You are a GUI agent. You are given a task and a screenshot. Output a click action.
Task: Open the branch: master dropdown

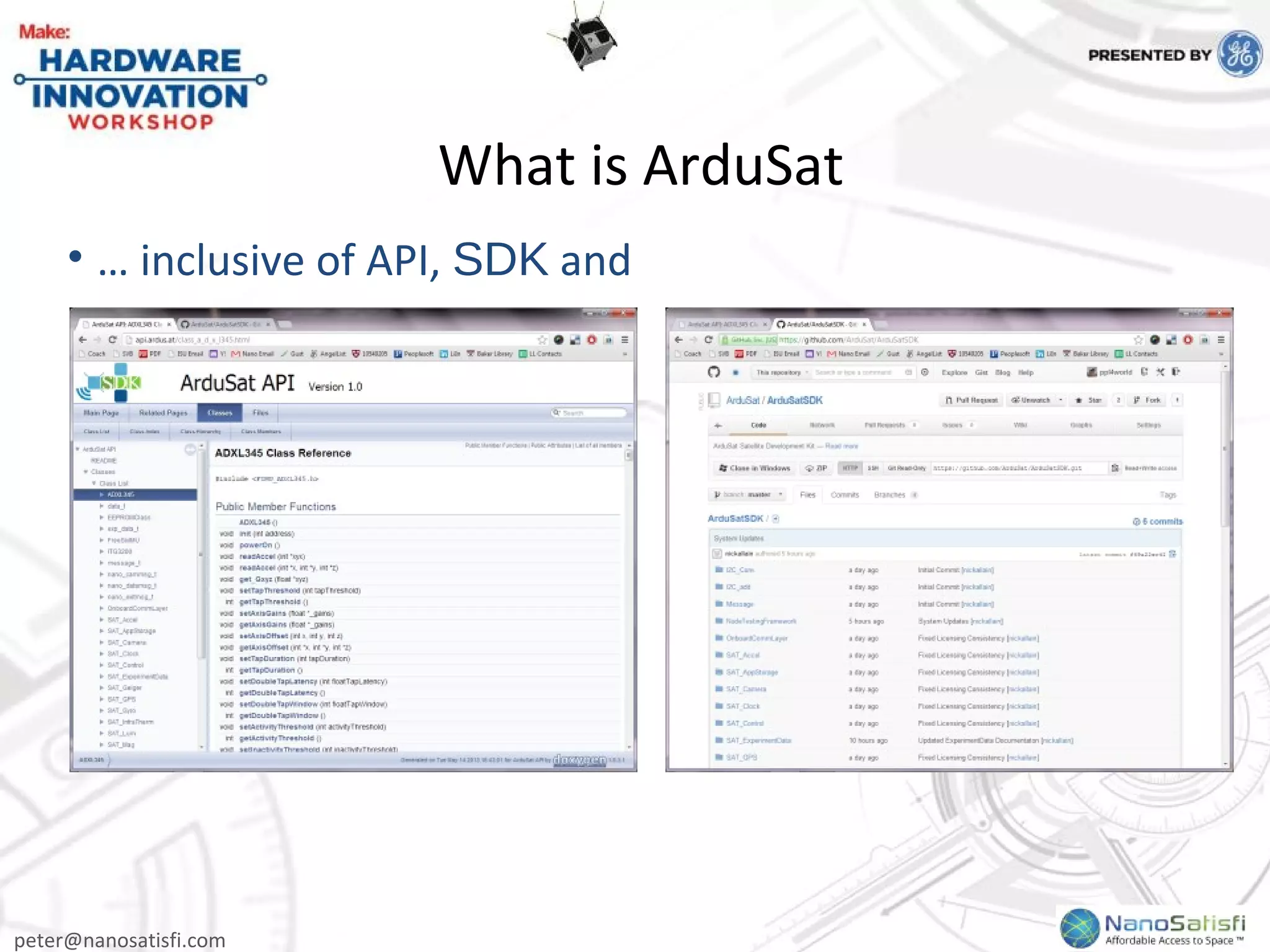click(748, 495)
